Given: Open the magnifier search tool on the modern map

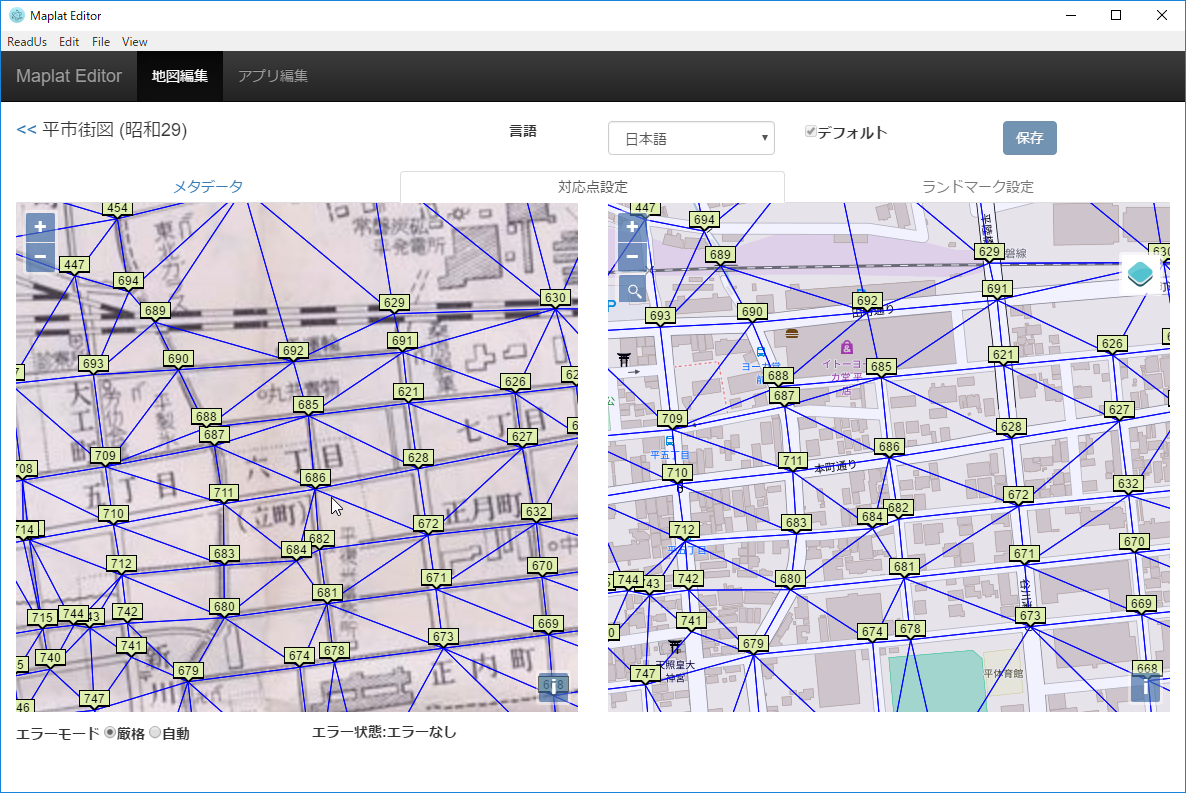Looking at the screenshot, I should pyautogui.click(x=632, y=289).
